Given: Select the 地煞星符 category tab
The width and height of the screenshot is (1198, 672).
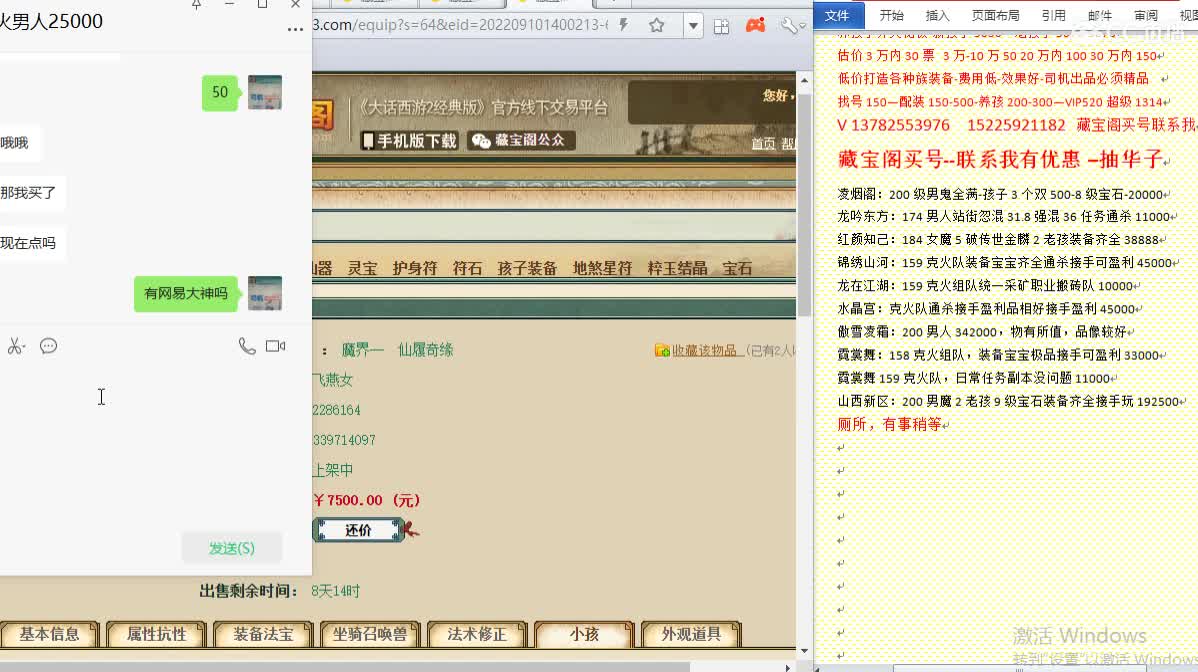Looking at the screenshot, I should coord(602,268).
